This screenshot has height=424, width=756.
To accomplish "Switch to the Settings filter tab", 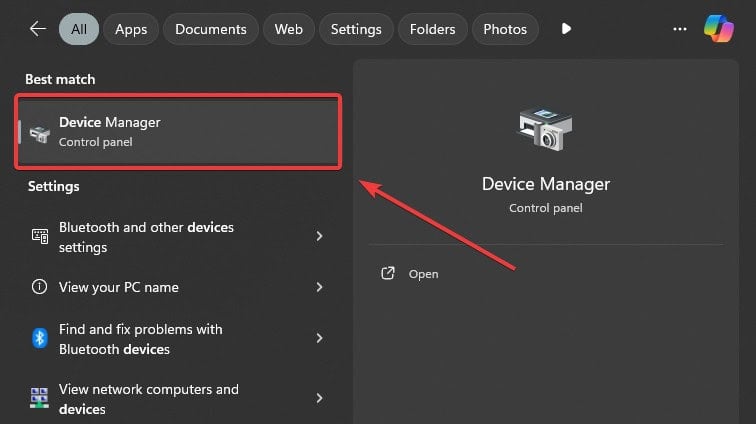I will [x=356, y=29].
